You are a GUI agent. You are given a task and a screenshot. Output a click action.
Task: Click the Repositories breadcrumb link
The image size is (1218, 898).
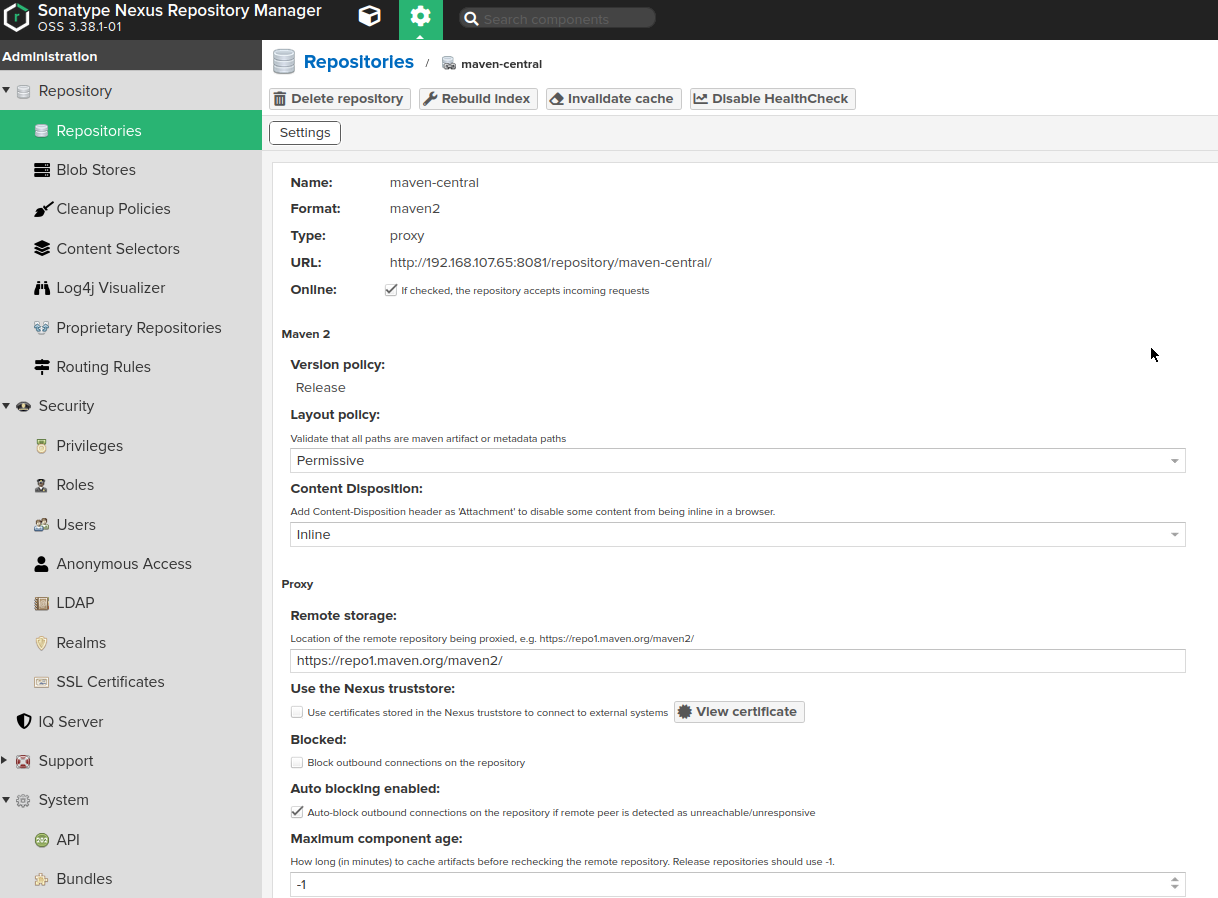point(359,62)
